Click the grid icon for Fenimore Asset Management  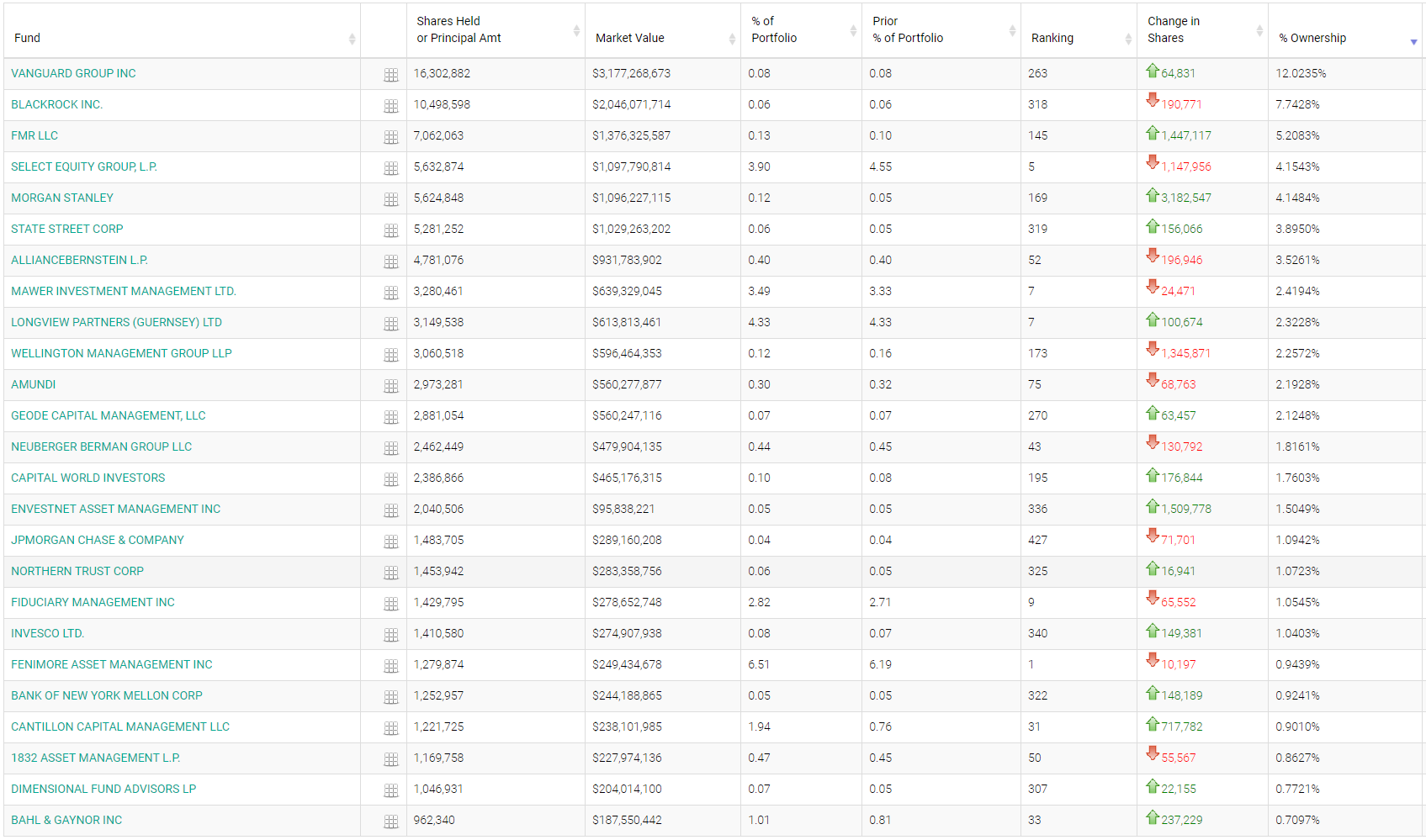click(391, 666)
